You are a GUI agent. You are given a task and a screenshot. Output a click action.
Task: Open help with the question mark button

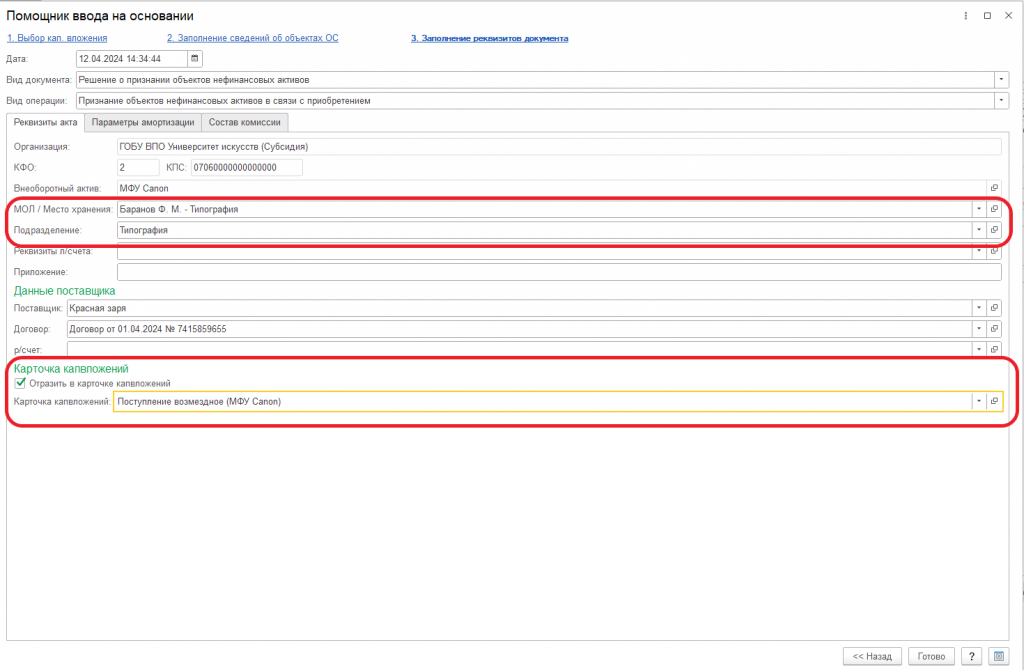tap(972, 656)
